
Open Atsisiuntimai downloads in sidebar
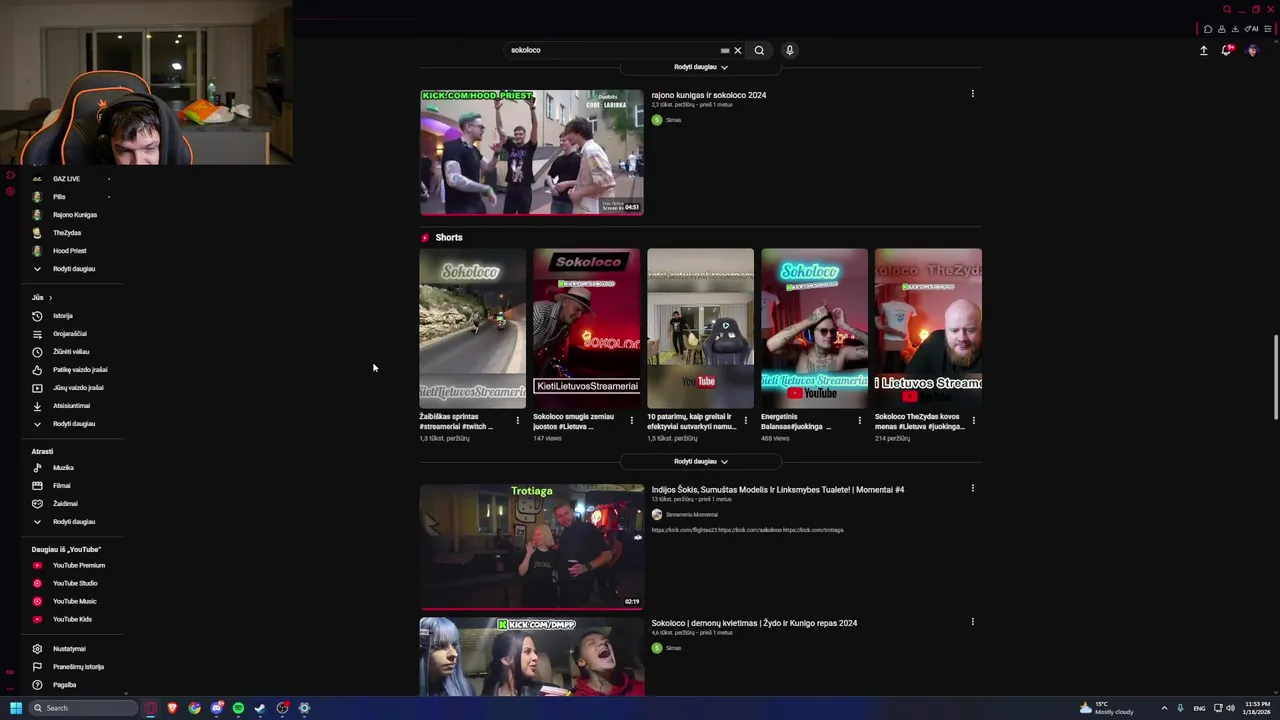click(x=70, y=406)
